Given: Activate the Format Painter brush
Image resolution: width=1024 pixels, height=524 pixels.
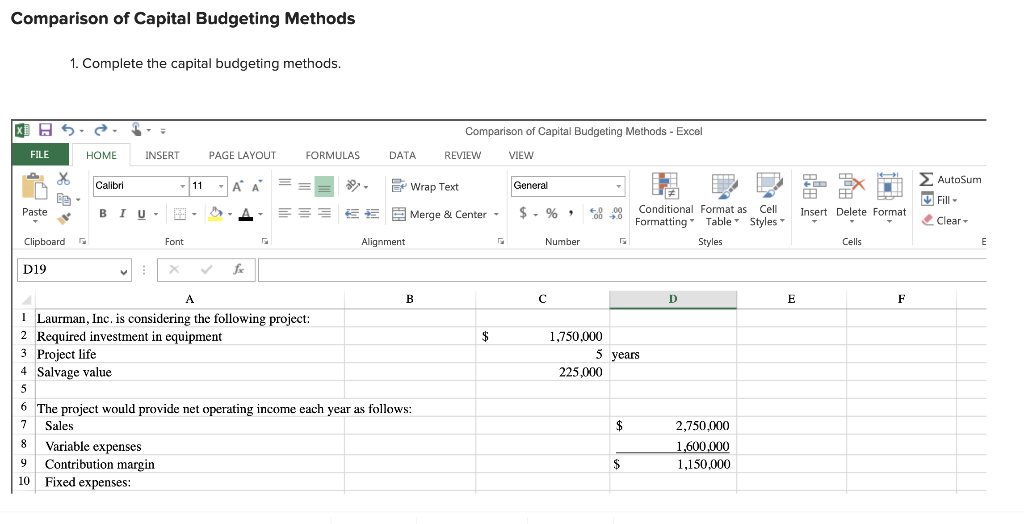Looking at the screenshot, I should pos(63,219).
